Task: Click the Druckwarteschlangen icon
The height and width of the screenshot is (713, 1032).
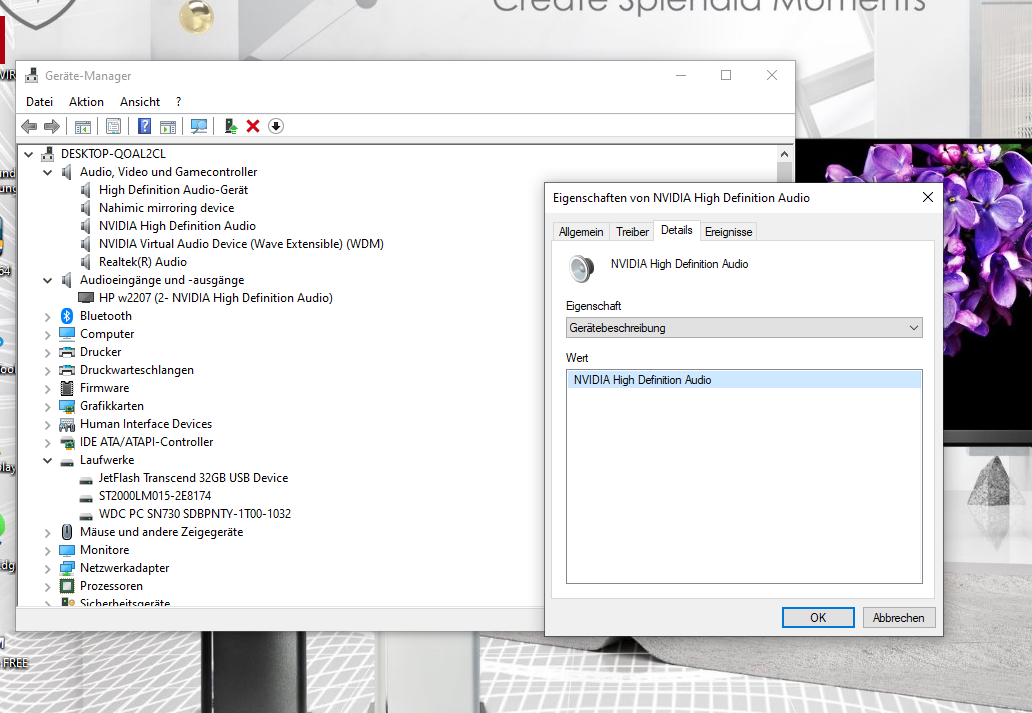Action: (x=66, y=370)
